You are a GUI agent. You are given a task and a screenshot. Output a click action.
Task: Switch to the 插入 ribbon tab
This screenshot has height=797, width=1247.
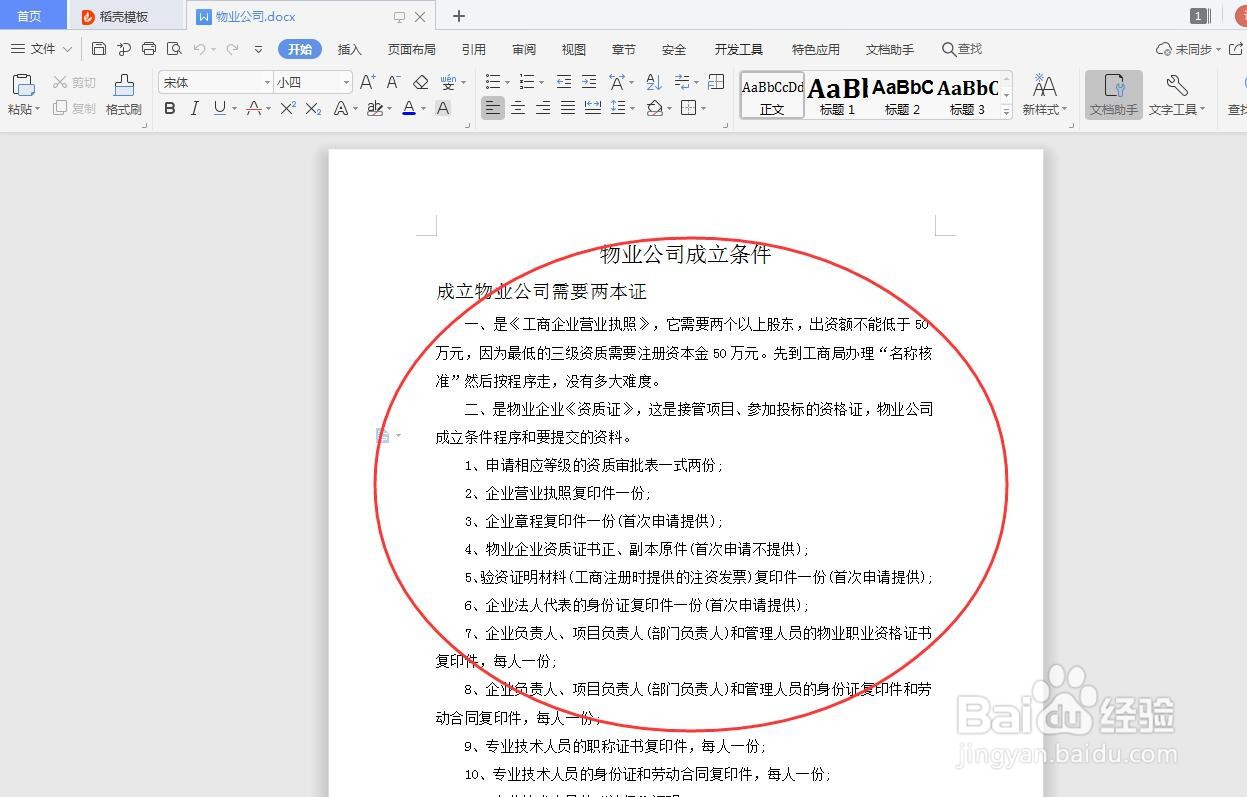349,48
